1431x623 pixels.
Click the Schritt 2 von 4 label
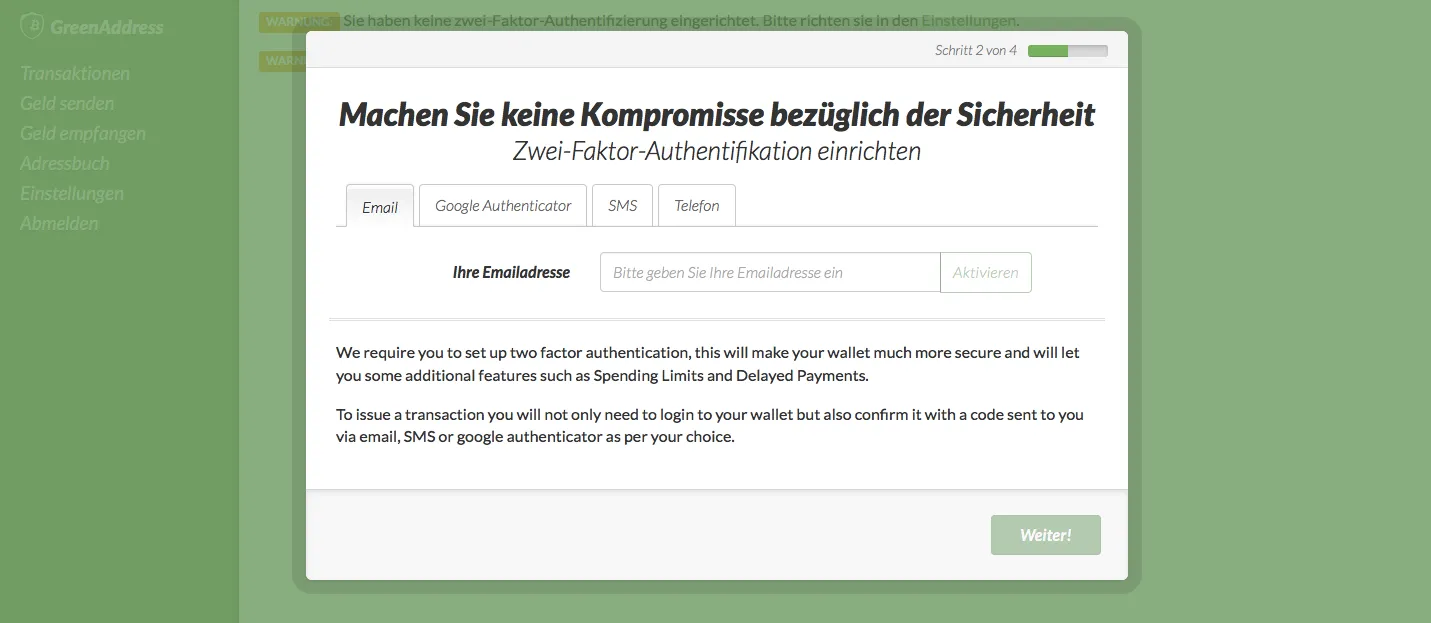coord(975,50)
